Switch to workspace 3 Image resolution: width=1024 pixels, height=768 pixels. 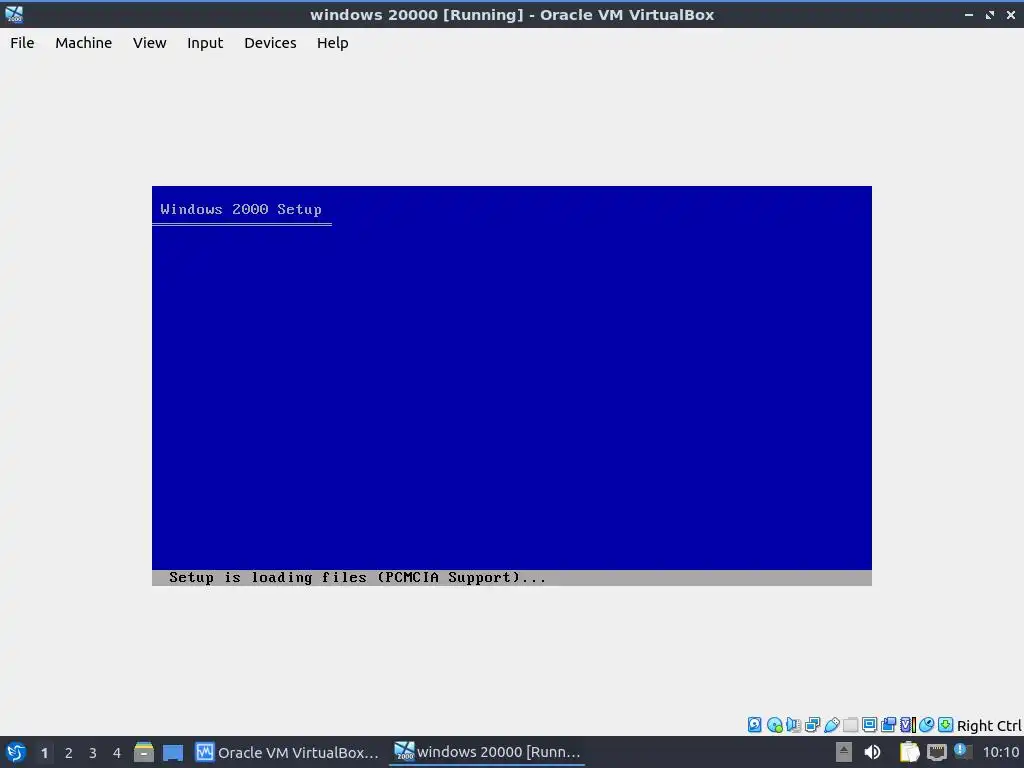[93, 753]
